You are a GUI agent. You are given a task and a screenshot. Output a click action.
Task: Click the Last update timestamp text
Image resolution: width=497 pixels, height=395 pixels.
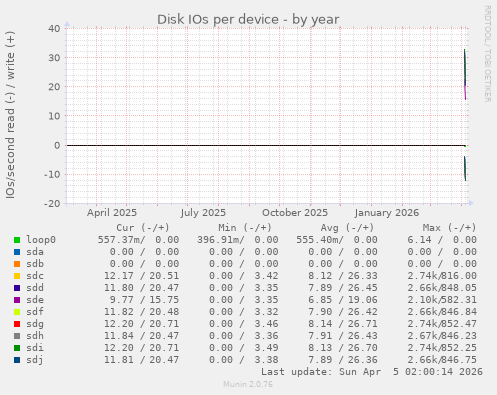(x=372, y=372)
